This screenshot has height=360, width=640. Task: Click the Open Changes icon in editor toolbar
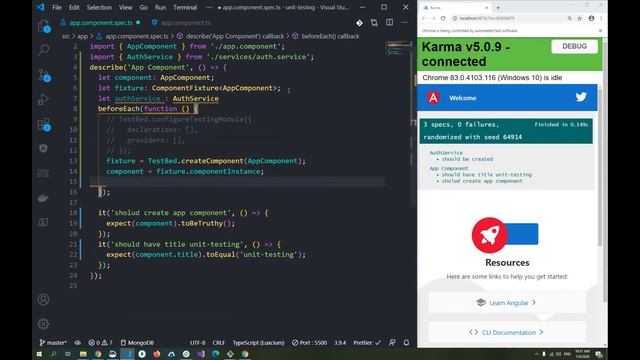374,23
